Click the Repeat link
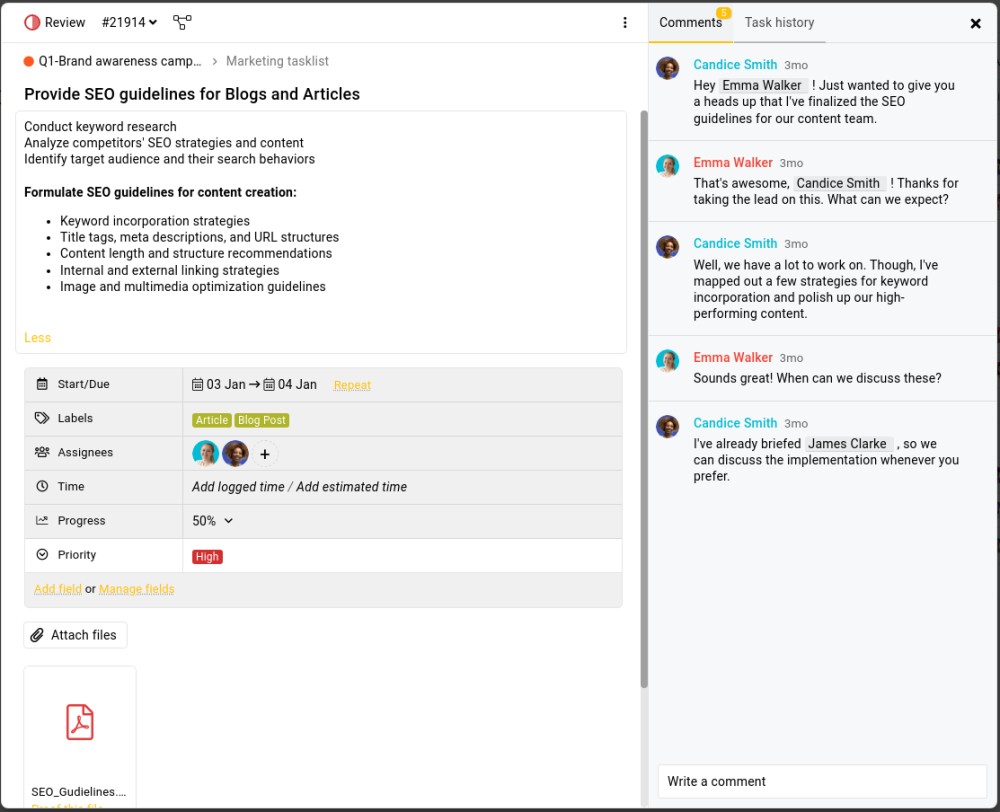 (x=352, y=385)
